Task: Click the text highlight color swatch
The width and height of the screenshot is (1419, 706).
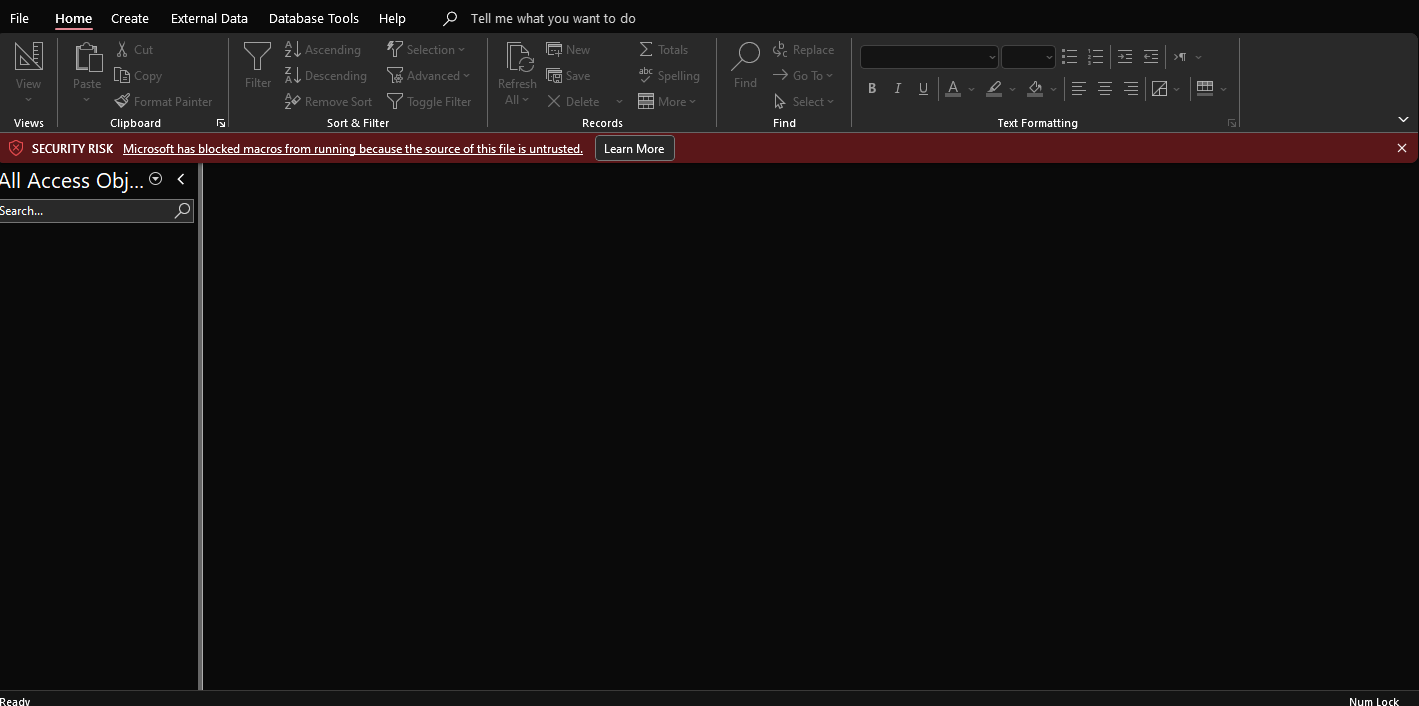Action: (x=994, y=88)
